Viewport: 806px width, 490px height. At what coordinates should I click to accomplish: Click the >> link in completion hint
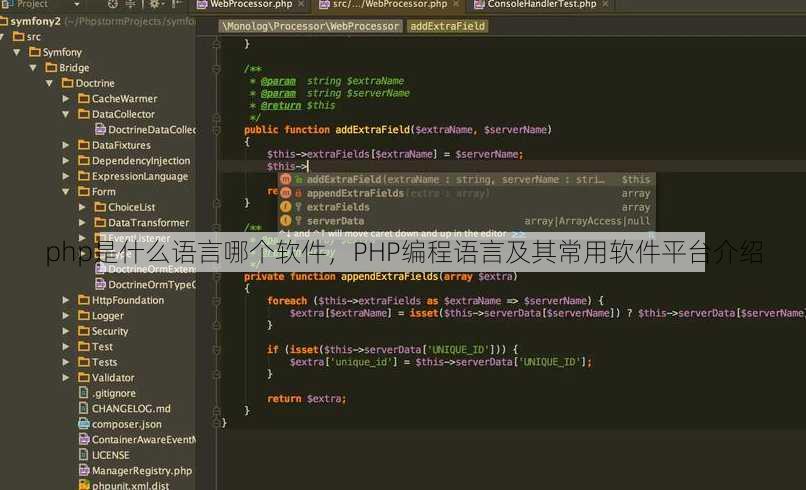[x=518, y=234]
